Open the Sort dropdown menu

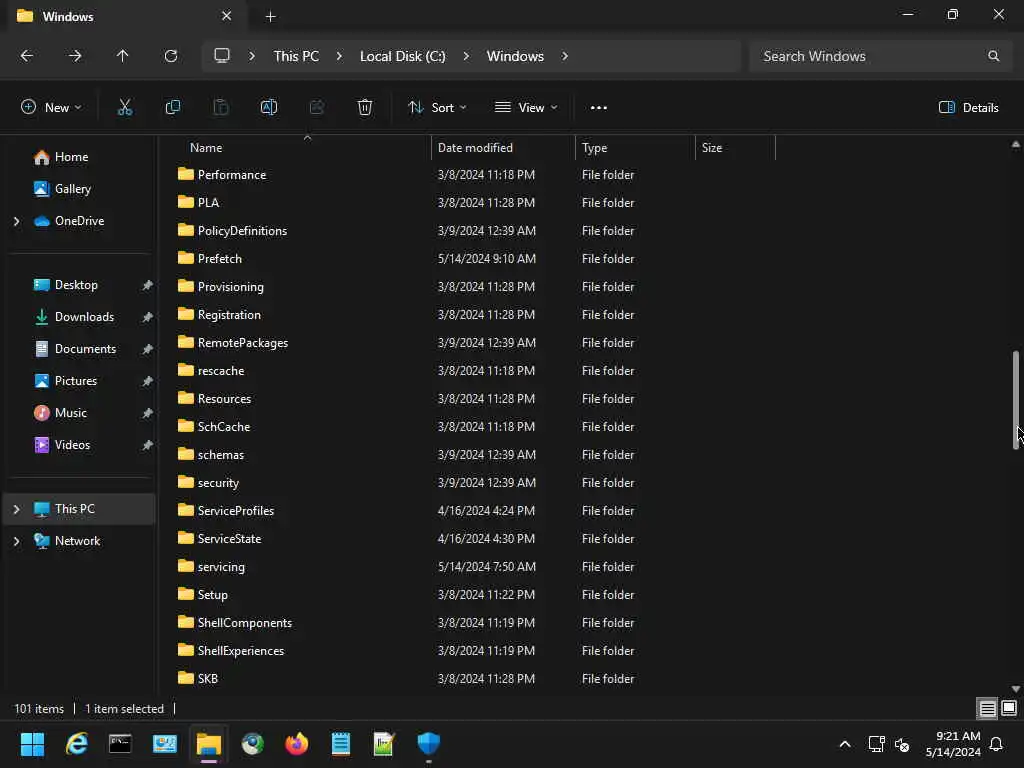coord(437,108)
